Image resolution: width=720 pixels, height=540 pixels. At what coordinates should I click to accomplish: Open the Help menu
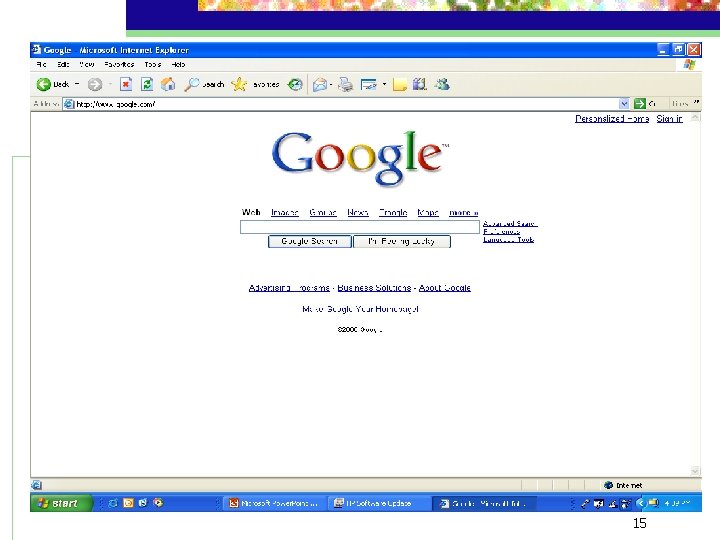178,64
